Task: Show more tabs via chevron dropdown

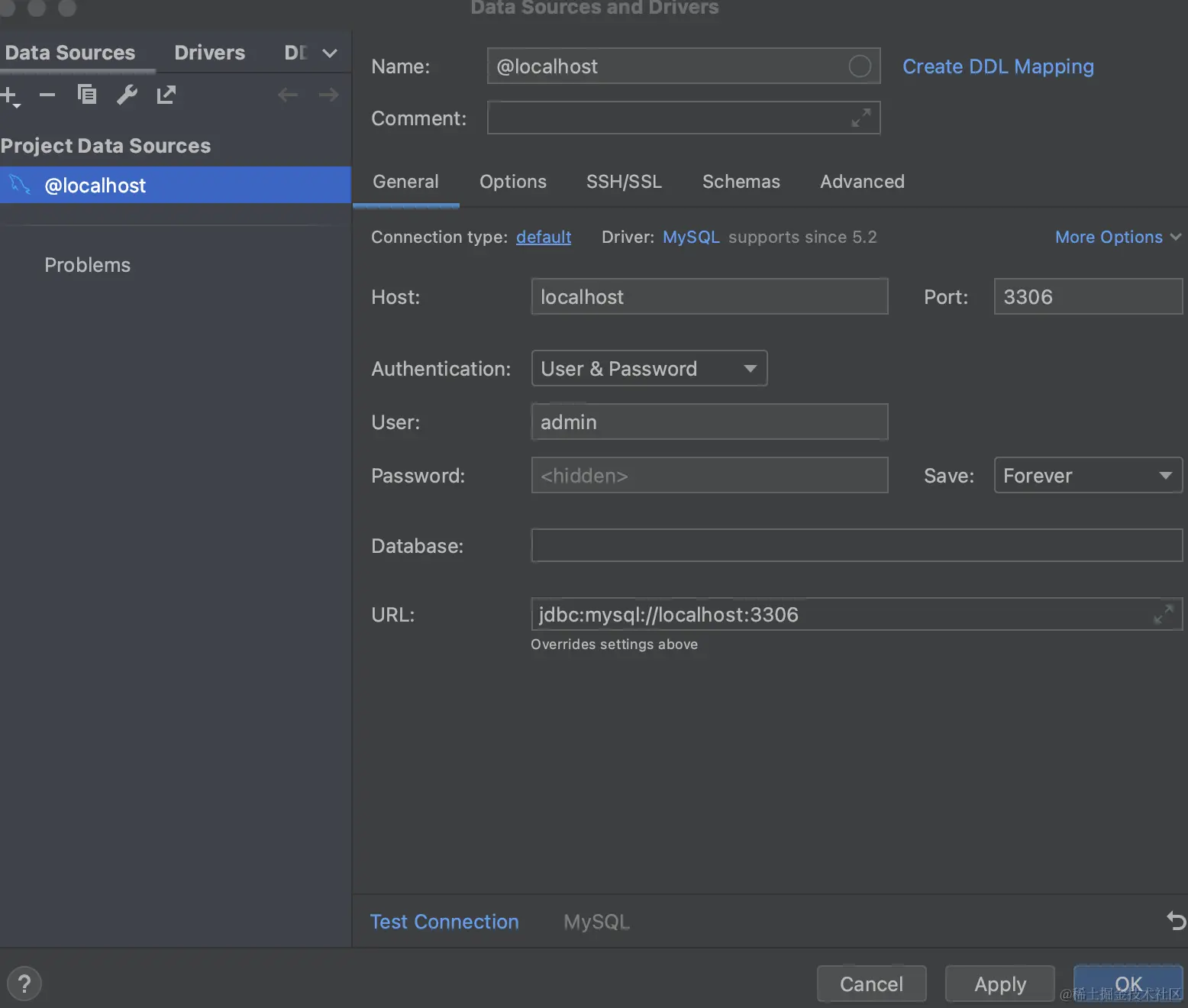Action: point(330,53)
